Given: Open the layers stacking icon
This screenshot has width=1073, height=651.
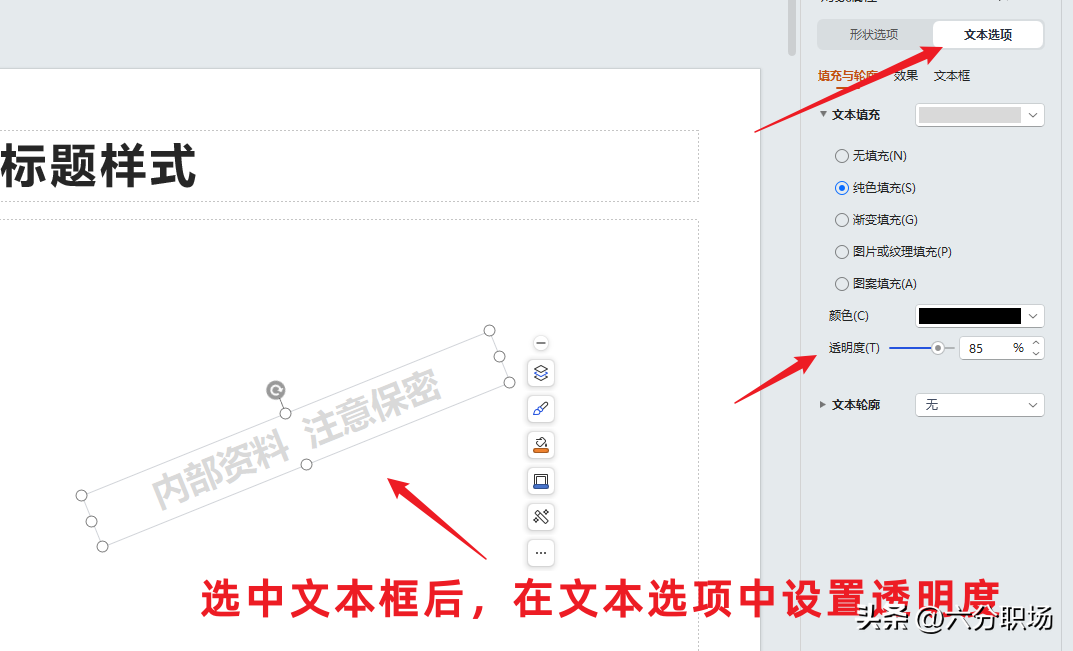Looking at the screenshot, I should 541,373.
